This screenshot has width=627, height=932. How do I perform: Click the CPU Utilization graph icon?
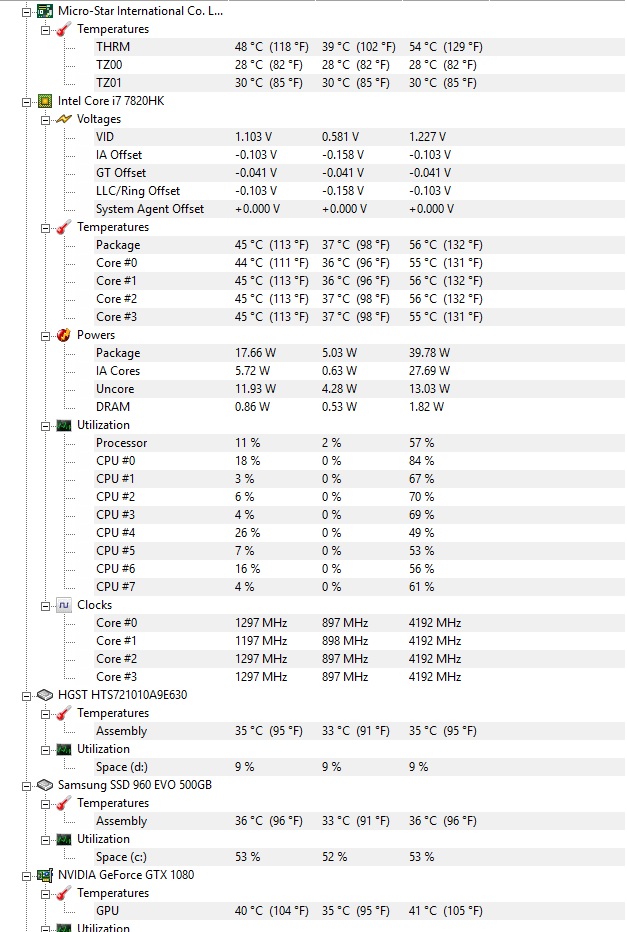(64, 425)
